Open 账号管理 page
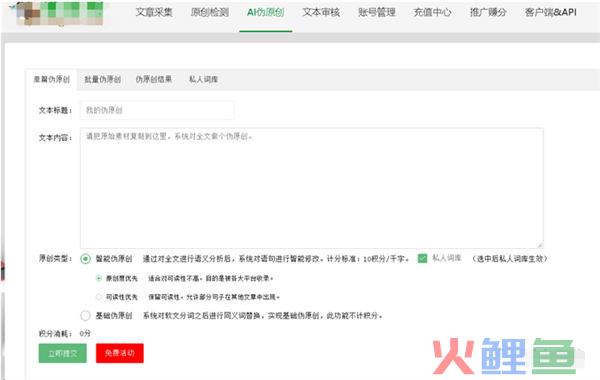Image resolution: width=600 pixels, height=380 pixels. [377, 12]
